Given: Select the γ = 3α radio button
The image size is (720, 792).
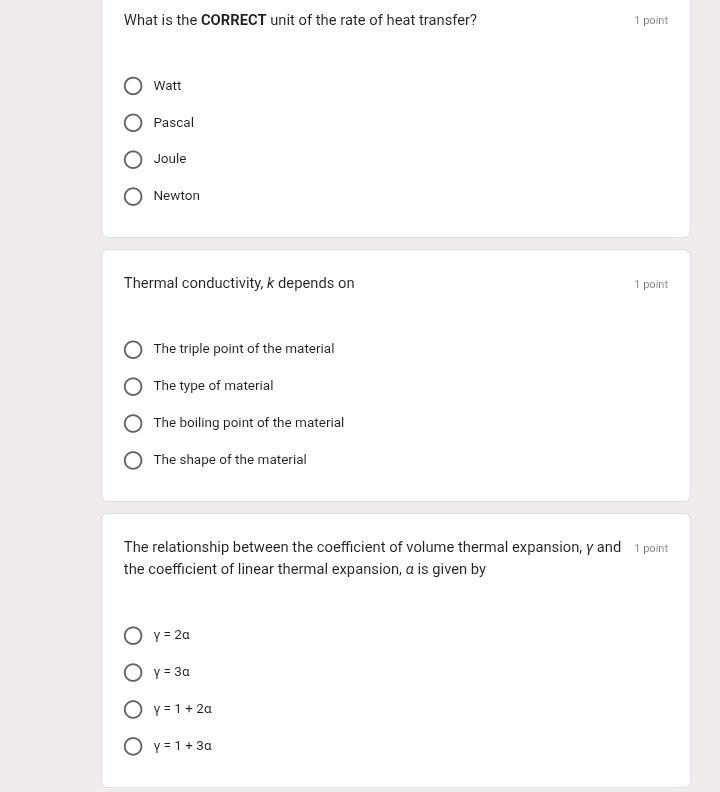Looking at the screenshot, I should [133, 673].
